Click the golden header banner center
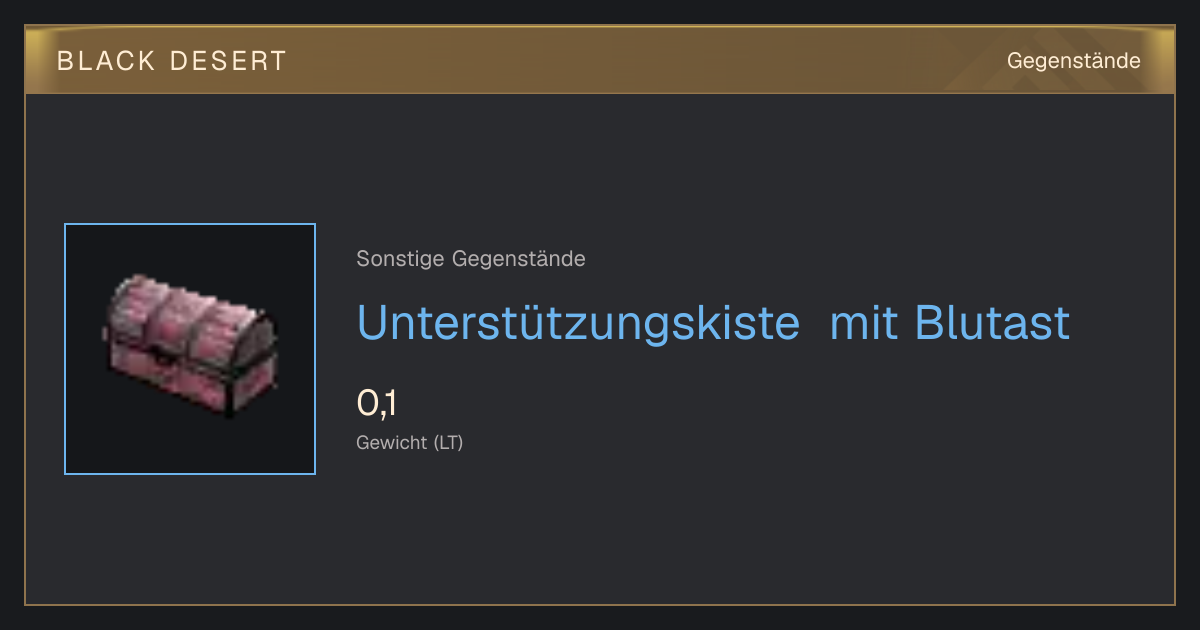1200x630 pixels. tap(600, 61)
